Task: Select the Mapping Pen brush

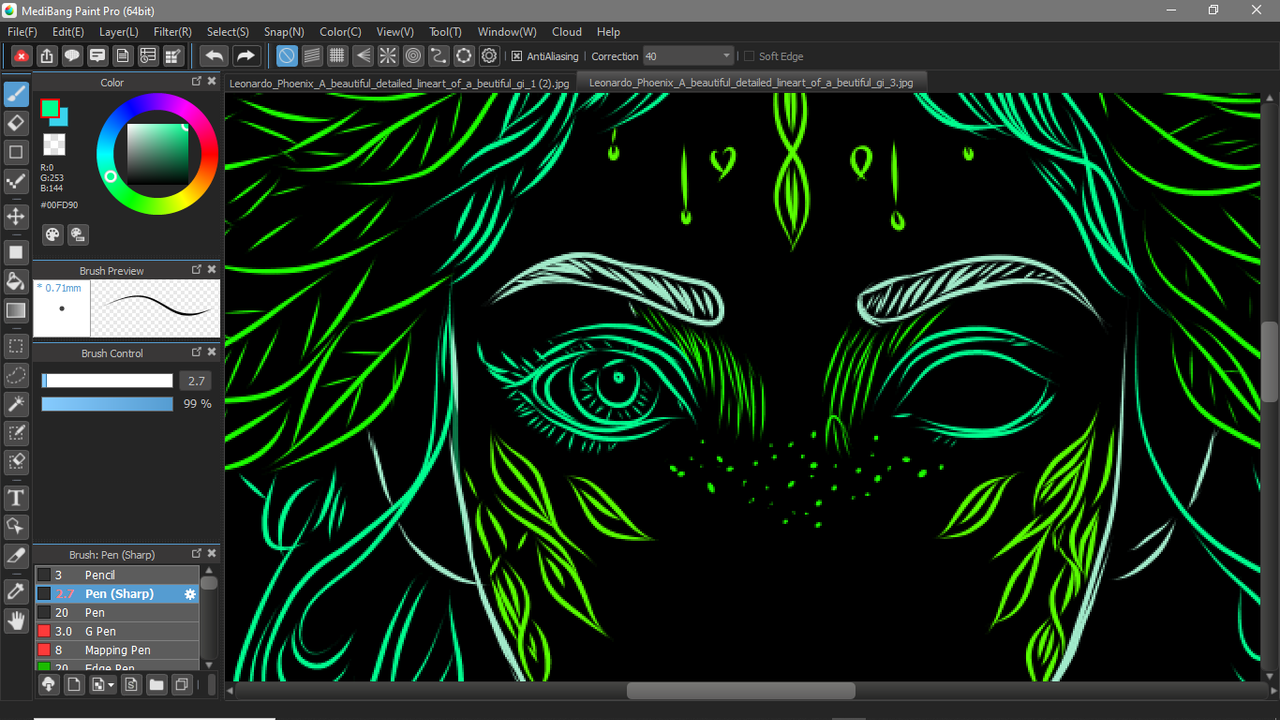Action: click(x=118, y=650)
